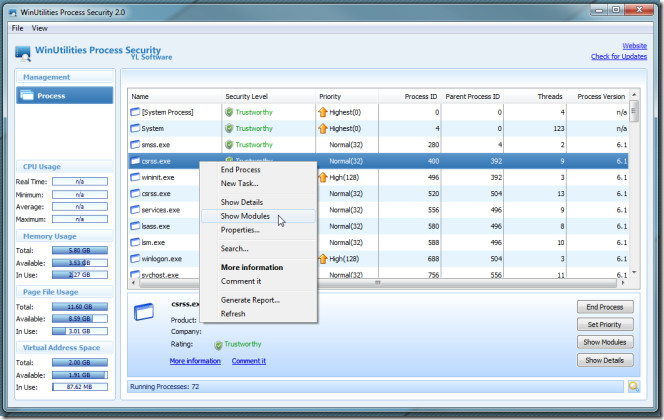Image resolution: width=664 pixels, height=420 pixels.
Task: Click the Trustworthy shield in [System Process] row
Action: click(x=229, y=112)
